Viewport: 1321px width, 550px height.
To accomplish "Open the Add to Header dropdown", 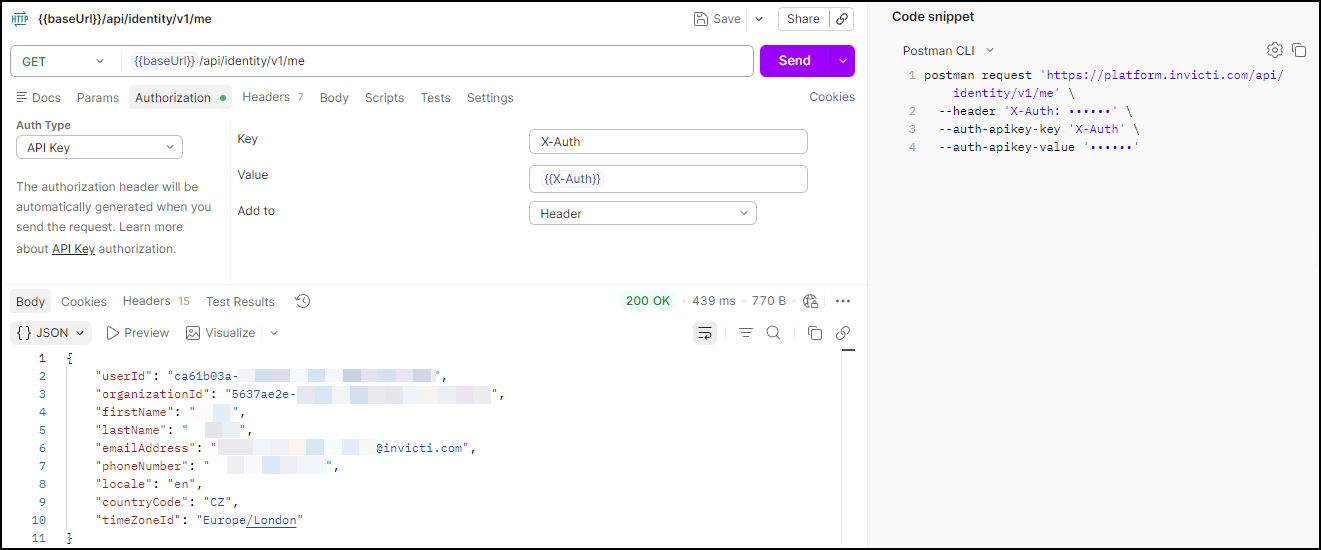I will 642,214.
